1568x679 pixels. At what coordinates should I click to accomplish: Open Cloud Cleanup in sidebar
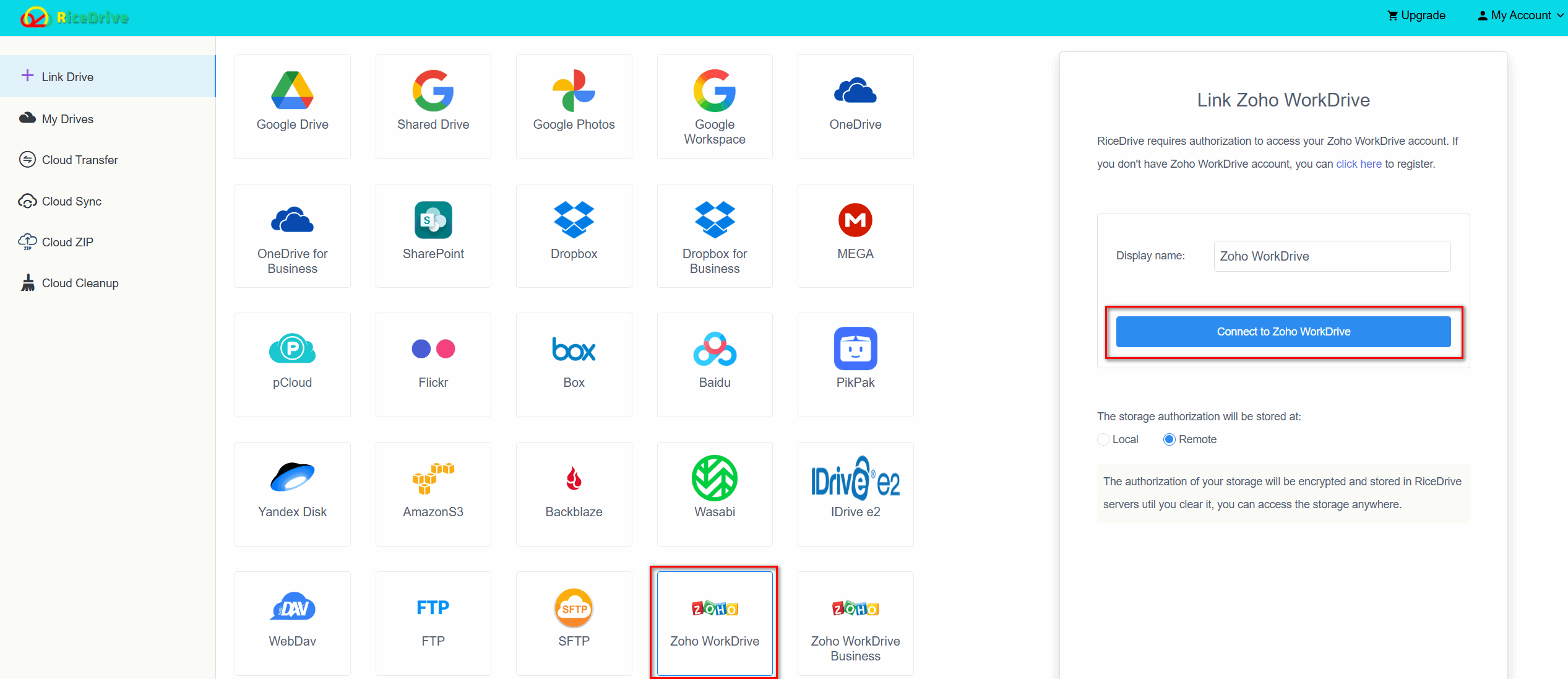[108, 283]
